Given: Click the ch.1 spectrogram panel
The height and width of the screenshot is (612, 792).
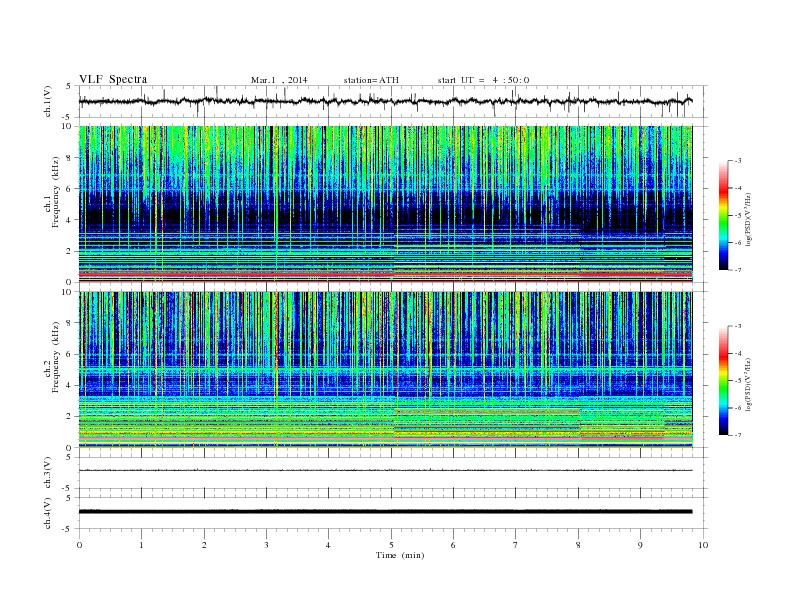Looking at the screenshot, I should (x=385, y=204).
